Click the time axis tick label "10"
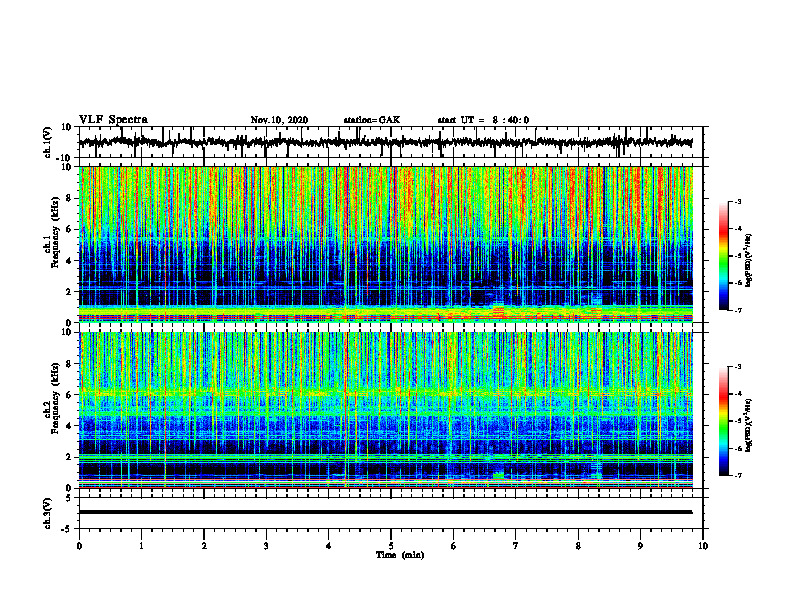Screen dimensions: 792x612 click(x=703, y=546)
